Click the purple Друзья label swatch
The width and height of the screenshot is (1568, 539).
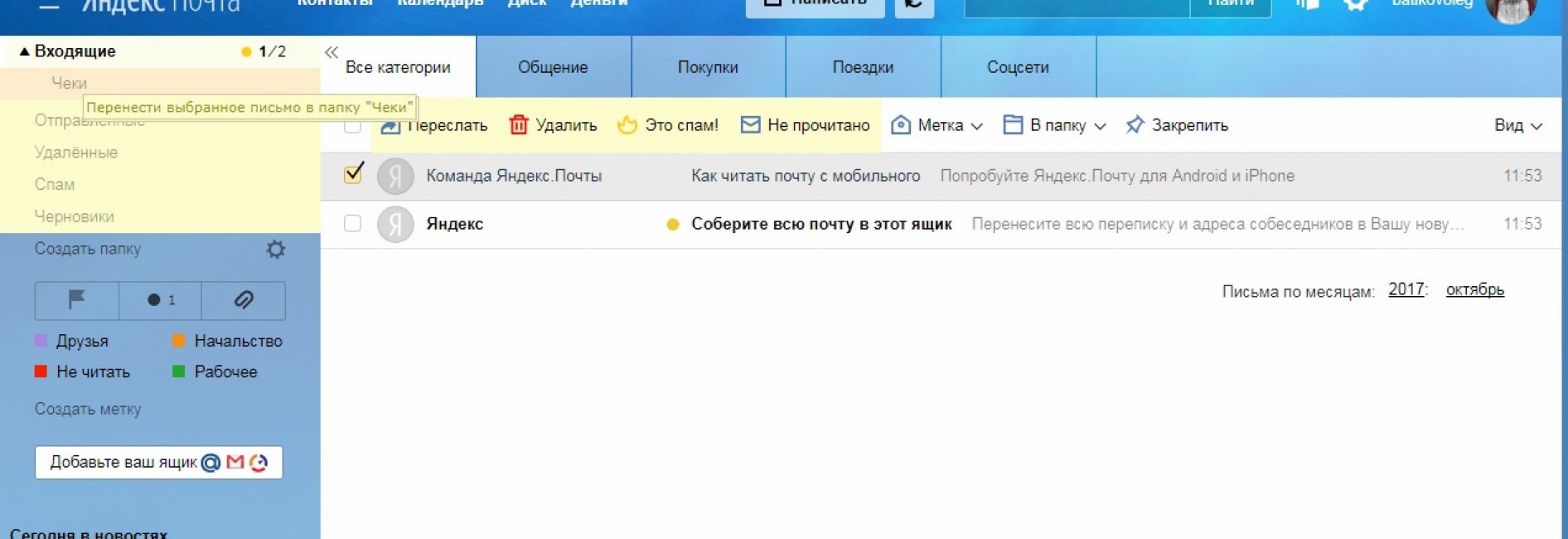(x=41, y=341)
